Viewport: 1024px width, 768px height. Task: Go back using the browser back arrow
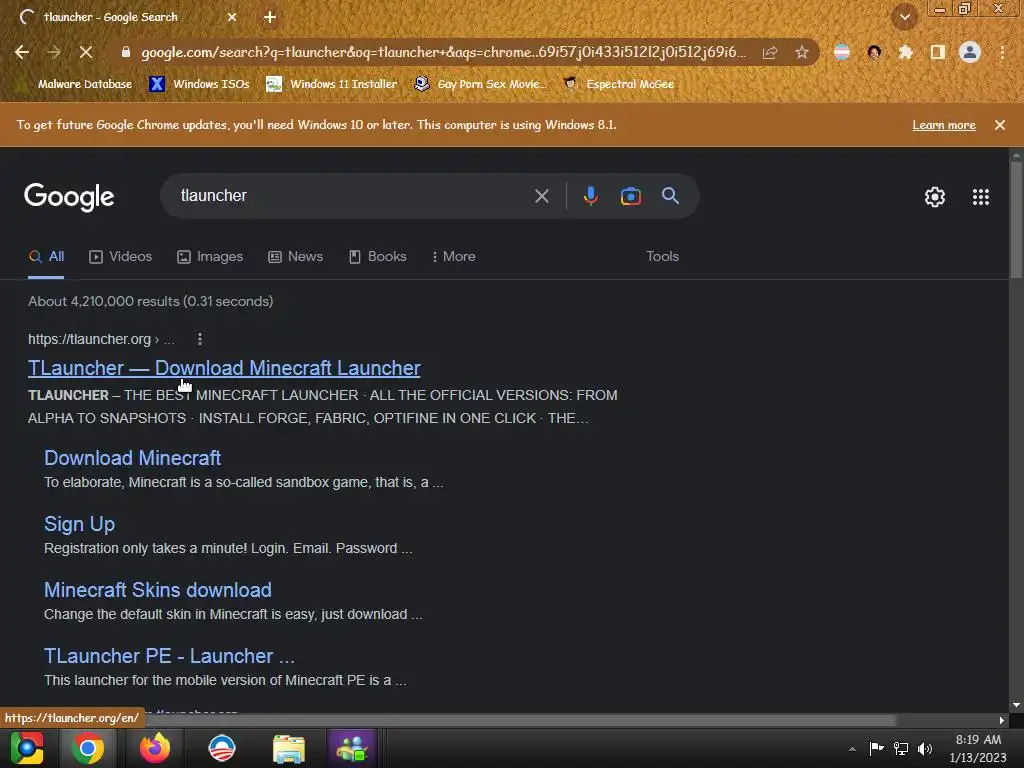coord(22,52)
